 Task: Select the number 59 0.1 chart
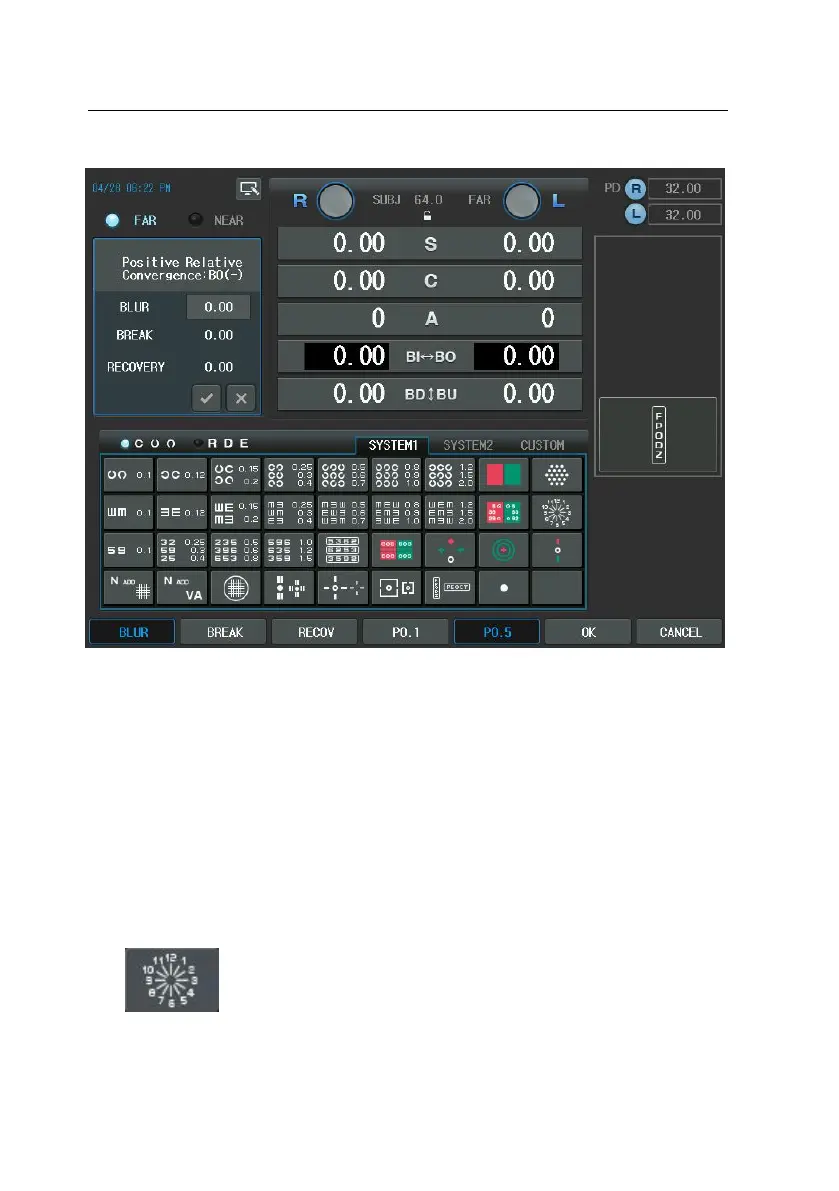coord(128,550)
